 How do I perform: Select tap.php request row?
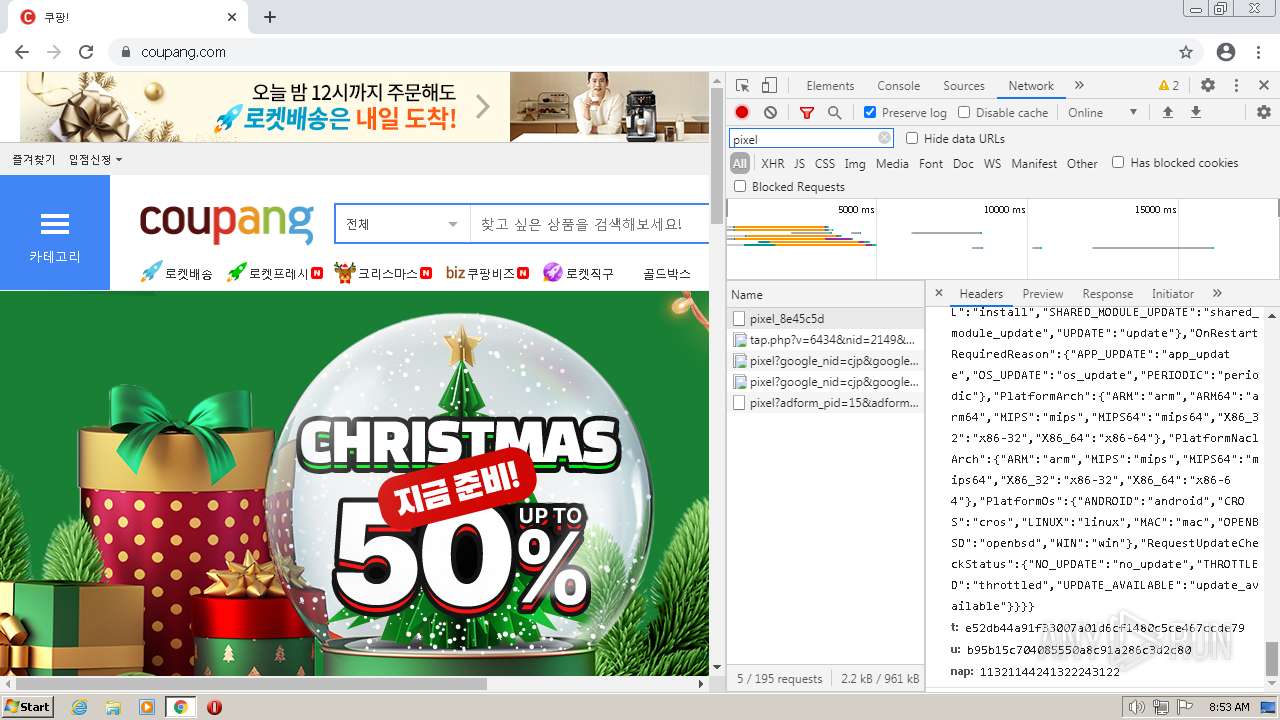(826, 340)
